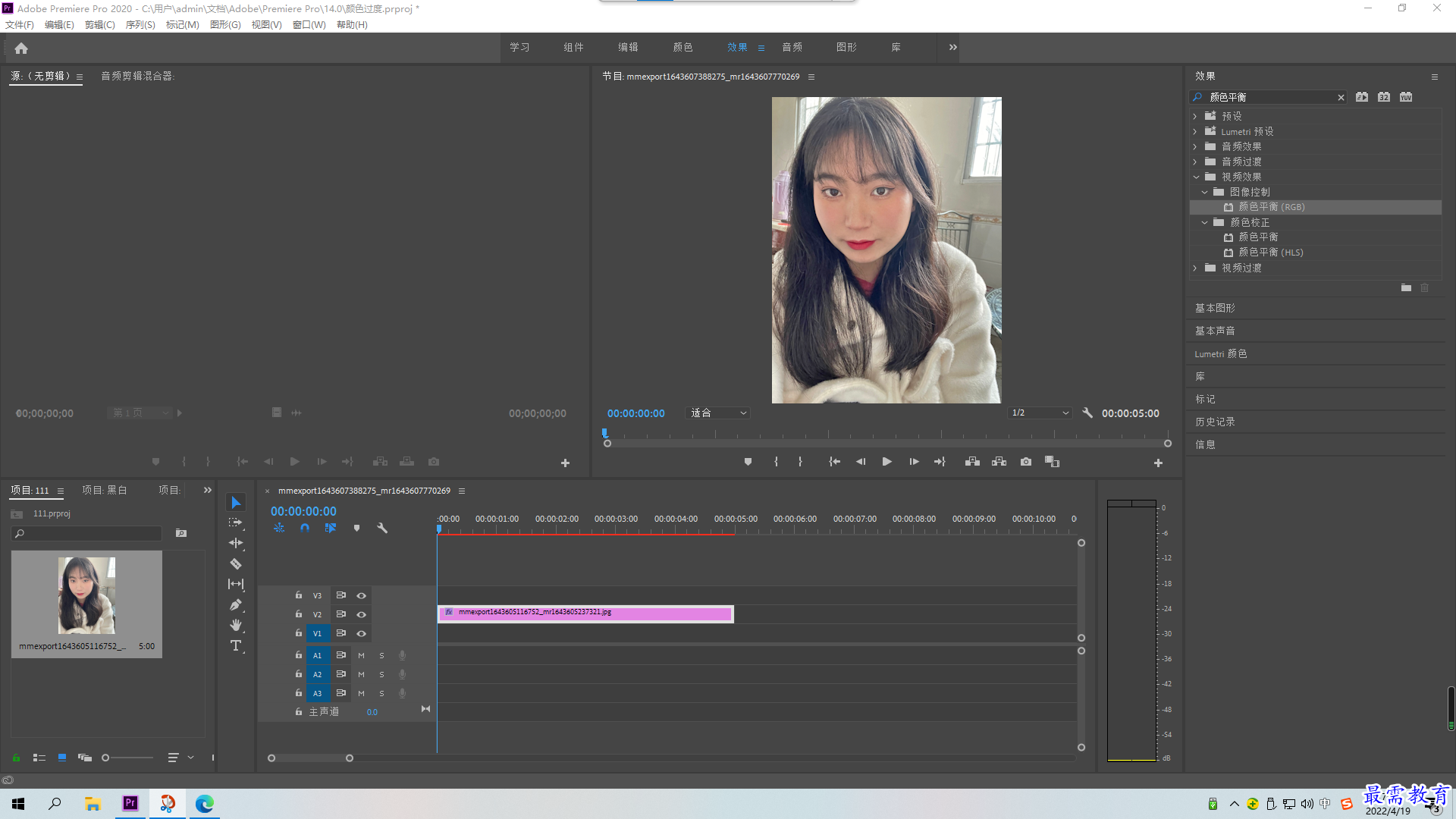Add marker in program monitor

coord(748,462)
